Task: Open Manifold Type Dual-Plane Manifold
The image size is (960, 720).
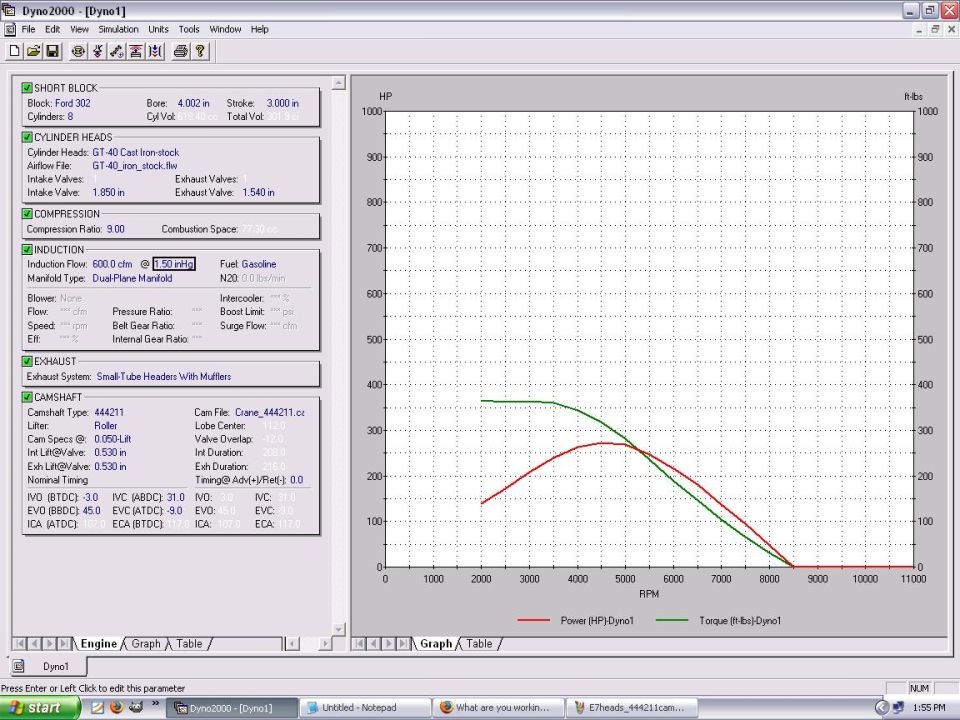Action: [x=132, y=278]
